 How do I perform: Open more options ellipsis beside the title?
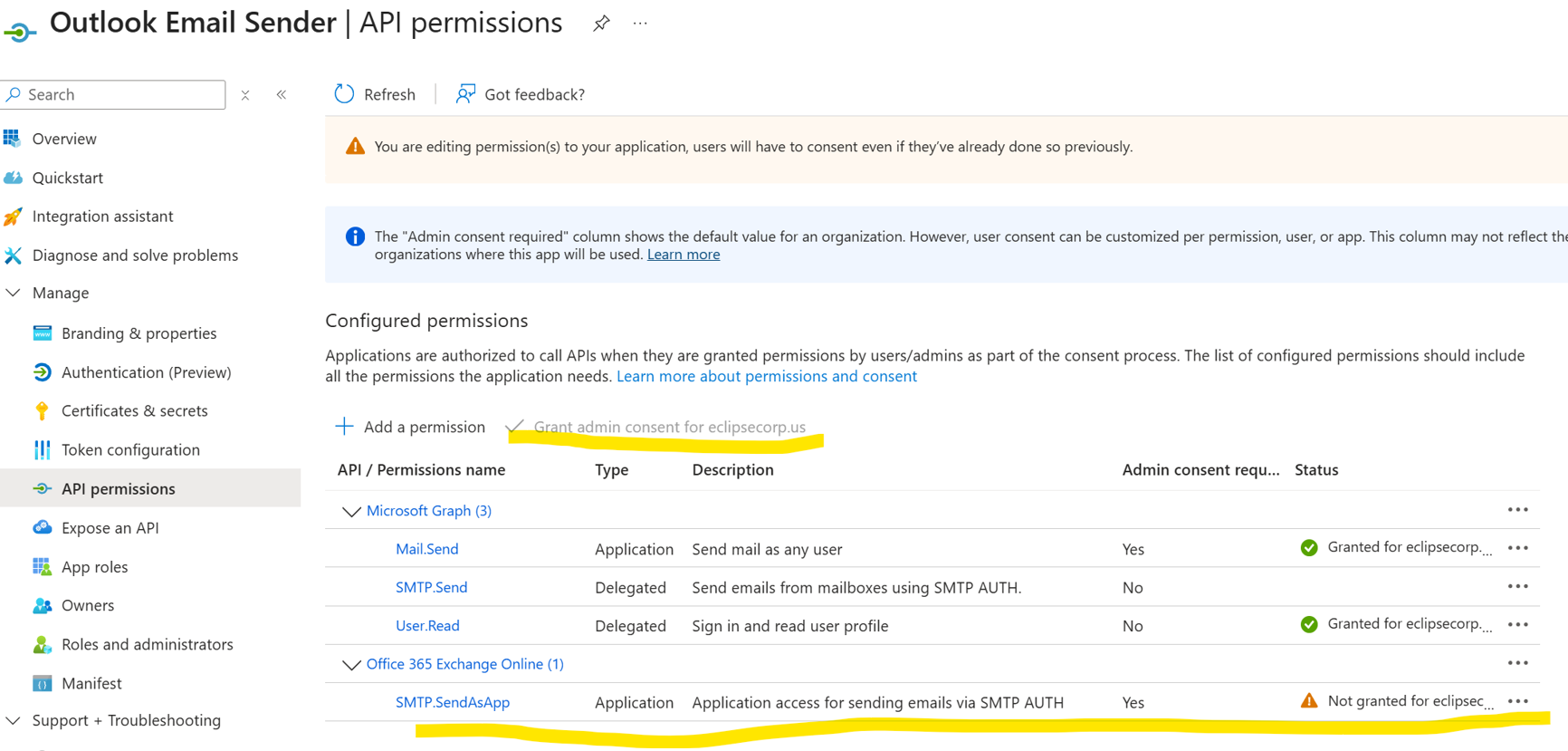(x=640, y=24)
